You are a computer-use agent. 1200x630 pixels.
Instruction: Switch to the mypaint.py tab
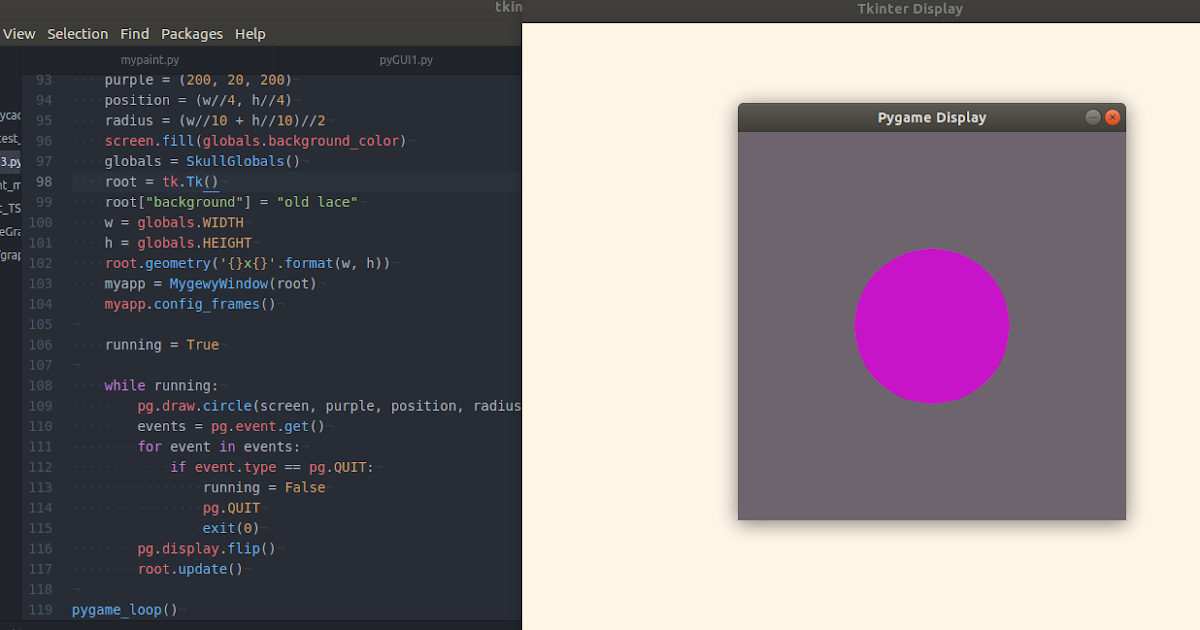(x=150, y=59)
